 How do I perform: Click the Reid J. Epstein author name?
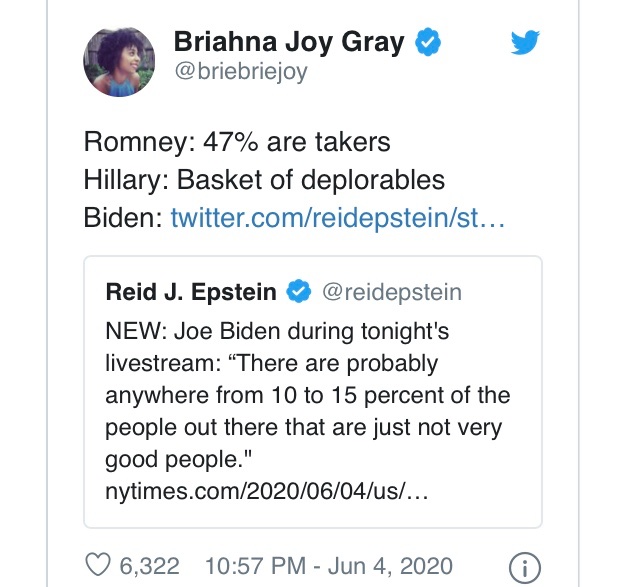[x=192, y=292]
